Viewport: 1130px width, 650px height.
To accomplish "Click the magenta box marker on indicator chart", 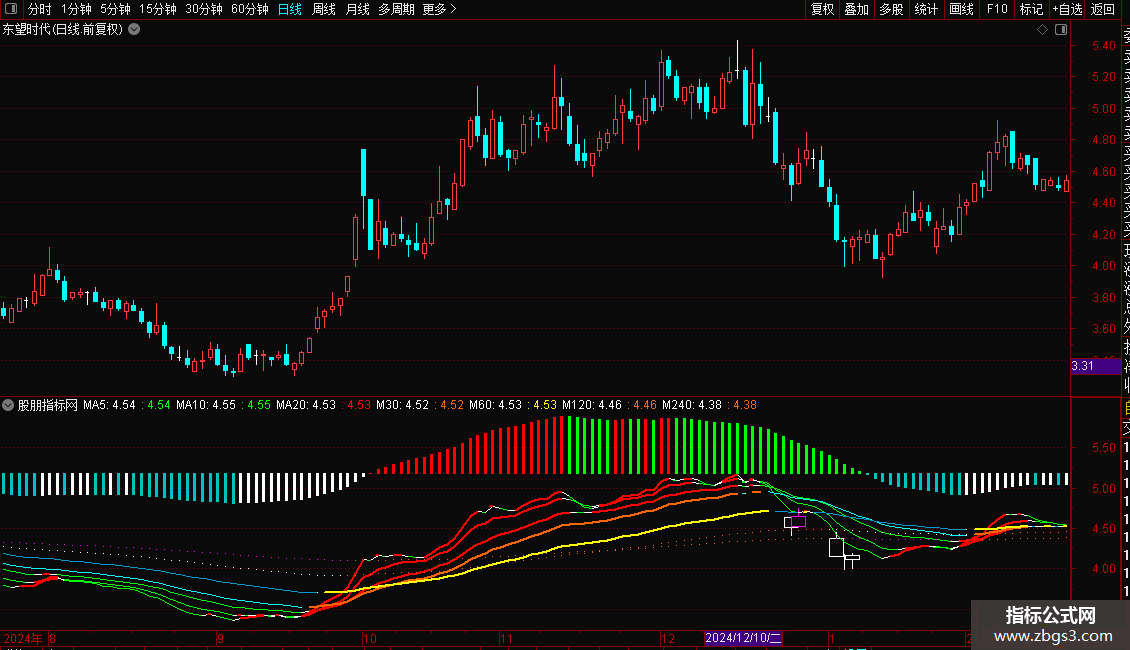I will point(798,521).
